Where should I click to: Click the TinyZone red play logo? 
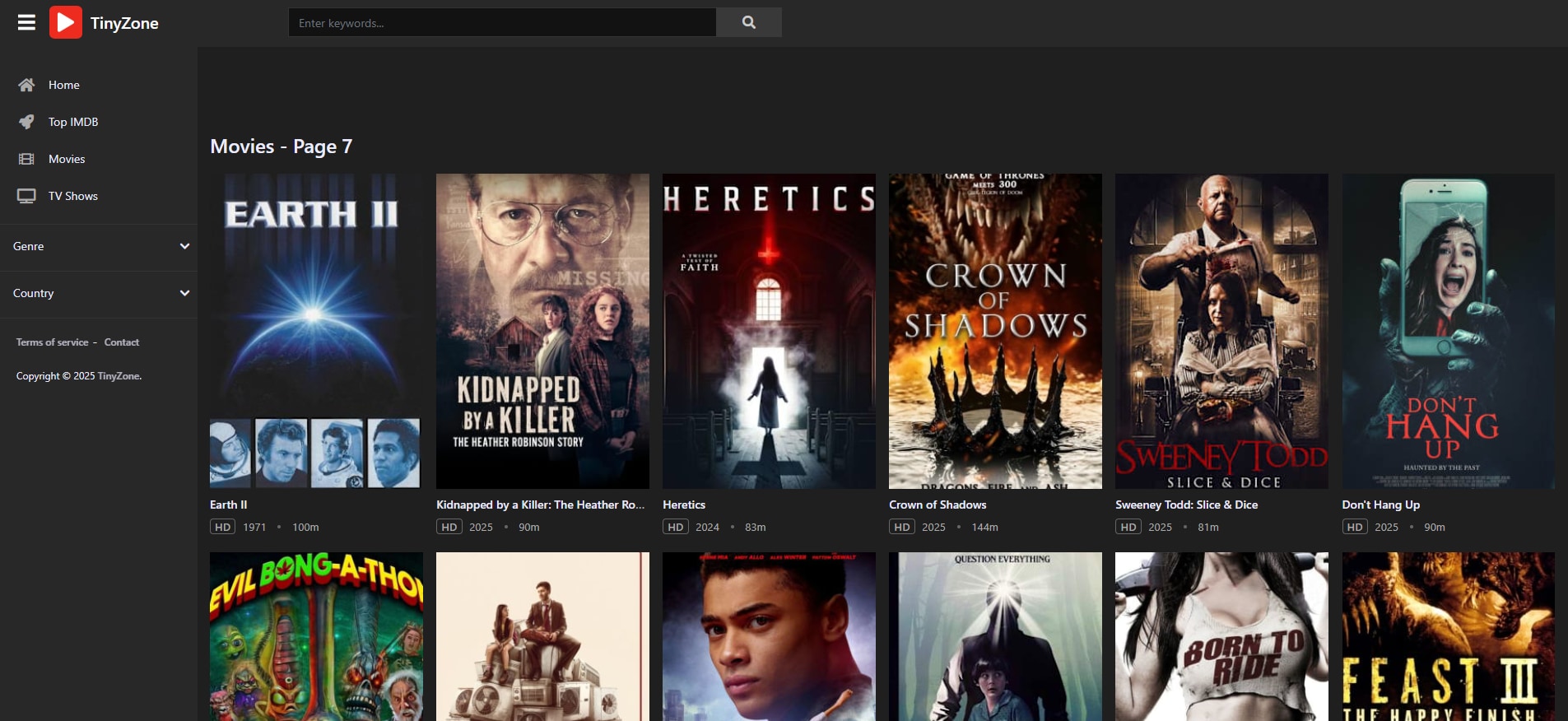66,22
